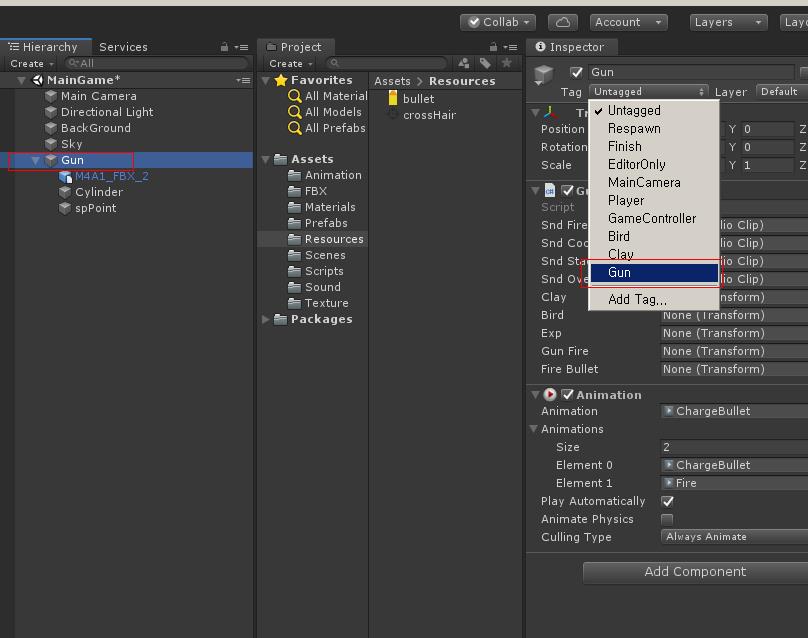This screenshot has height=638, width=808.
Task: Click the Hierarchy search field
Action: tap(157, 63)
